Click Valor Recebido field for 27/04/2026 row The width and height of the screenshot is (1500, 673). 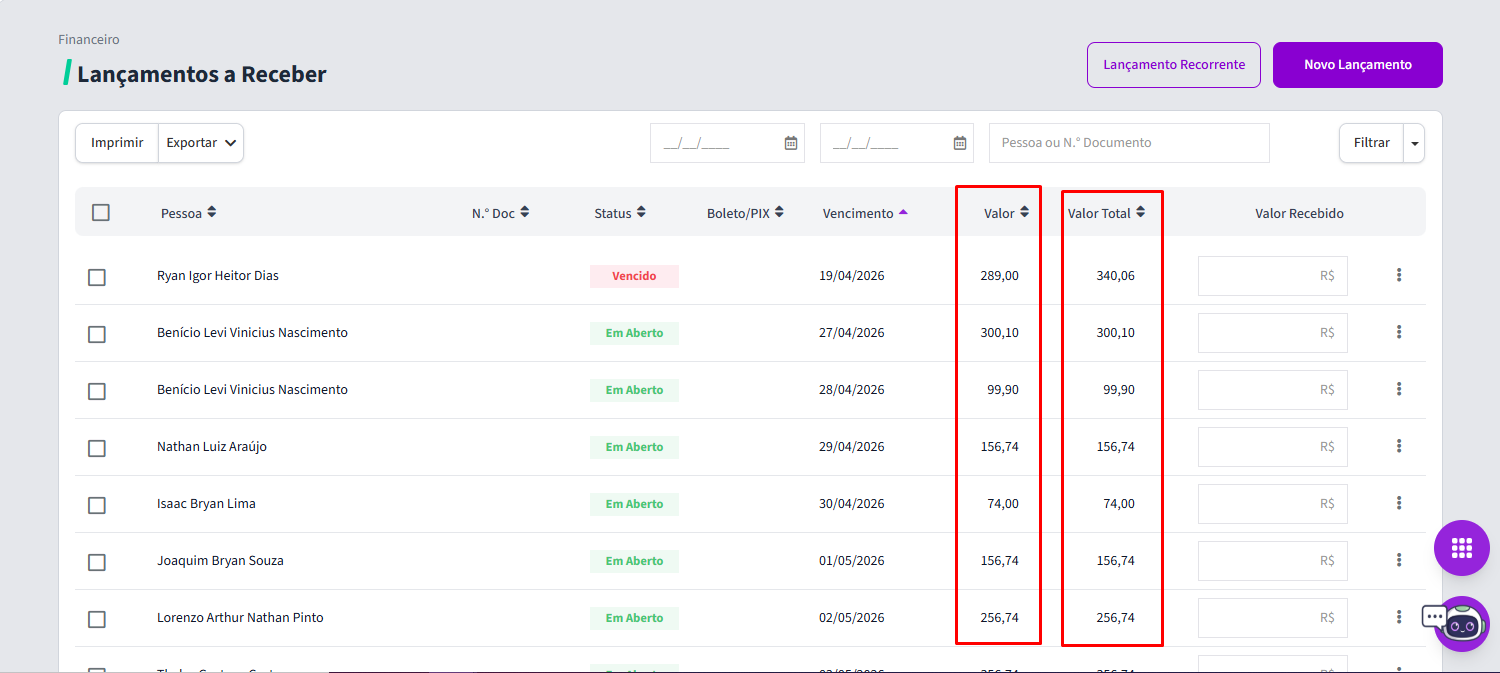[1273, 333]
